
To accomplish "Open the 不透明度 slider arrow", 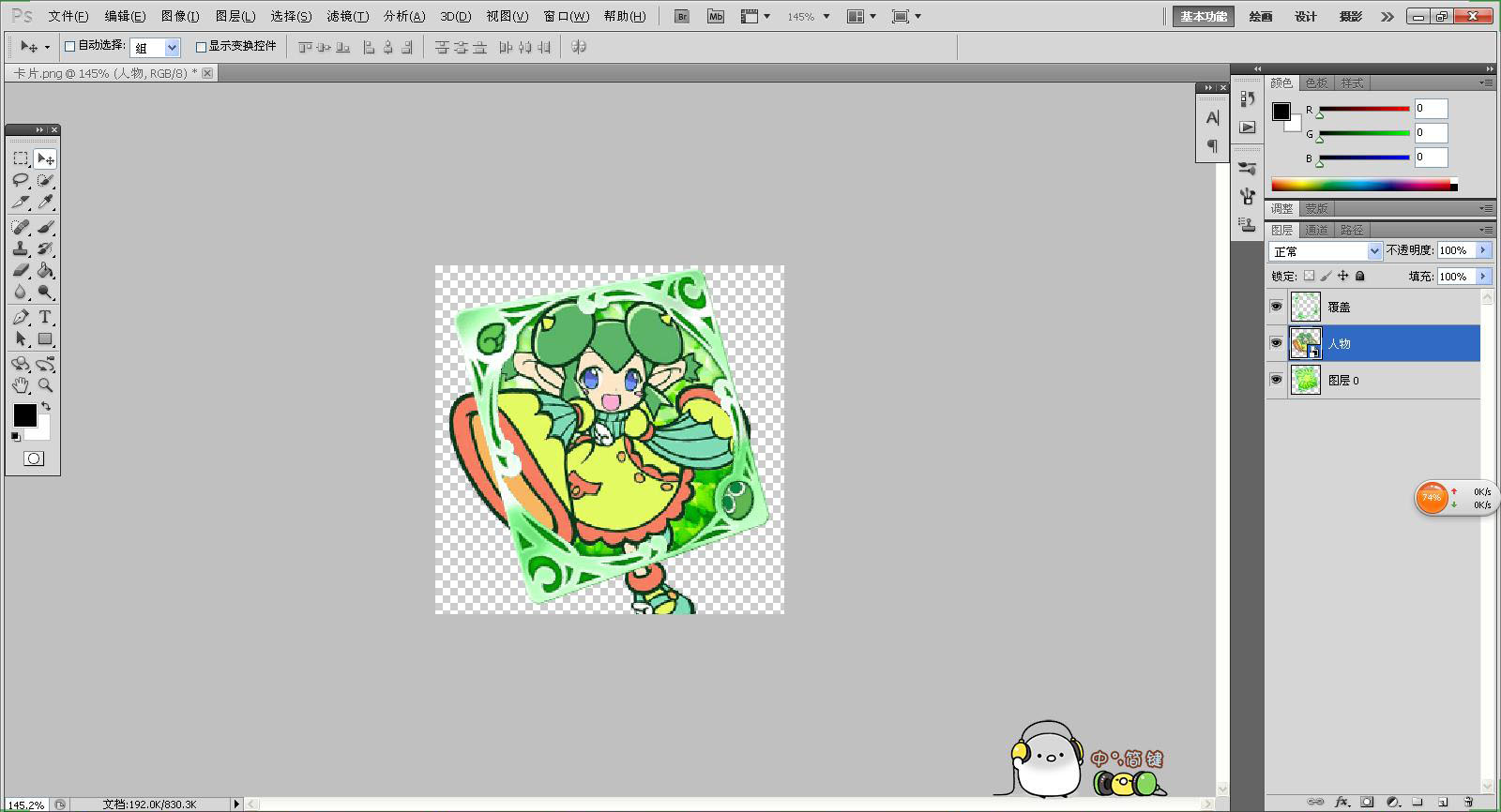I will (x=1483, y=250).
